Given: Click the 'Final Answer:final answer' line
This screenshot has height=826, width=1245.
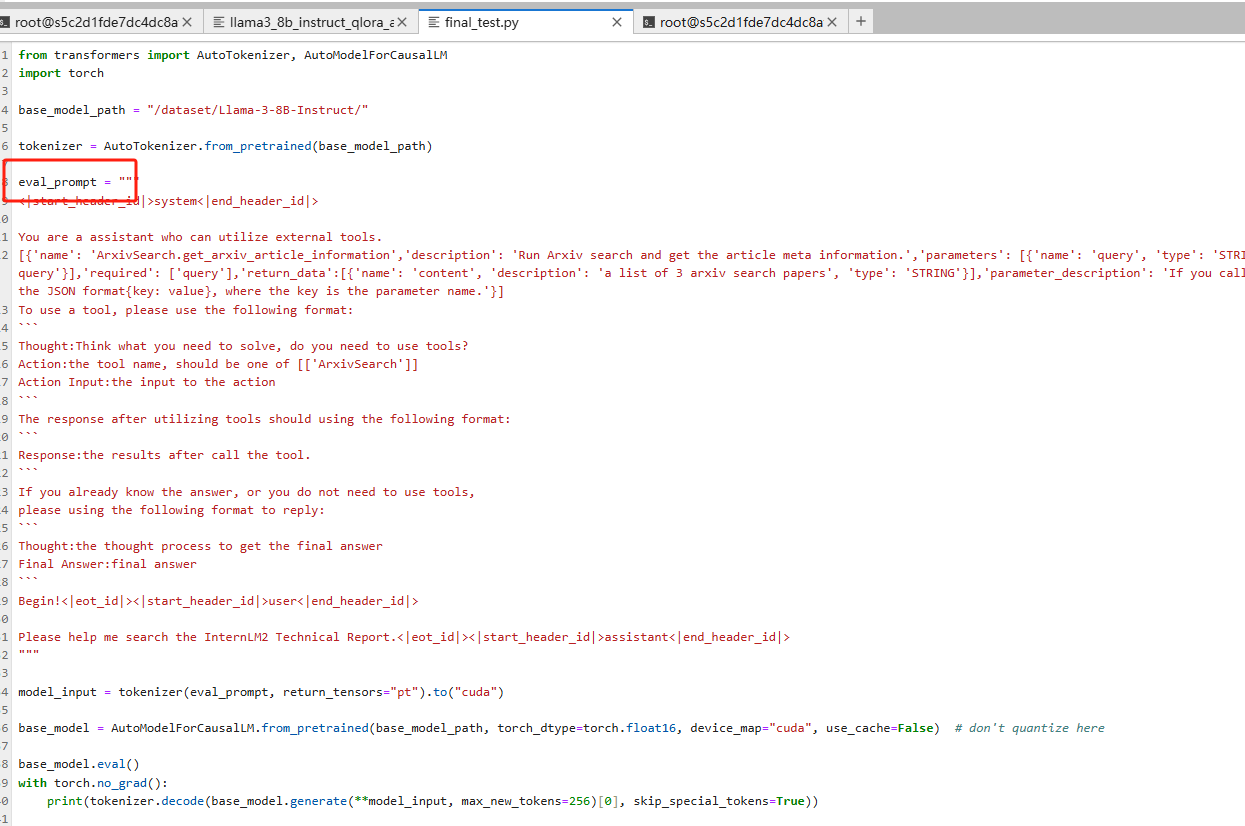Looking at the screenshot, I should [107, 564].
